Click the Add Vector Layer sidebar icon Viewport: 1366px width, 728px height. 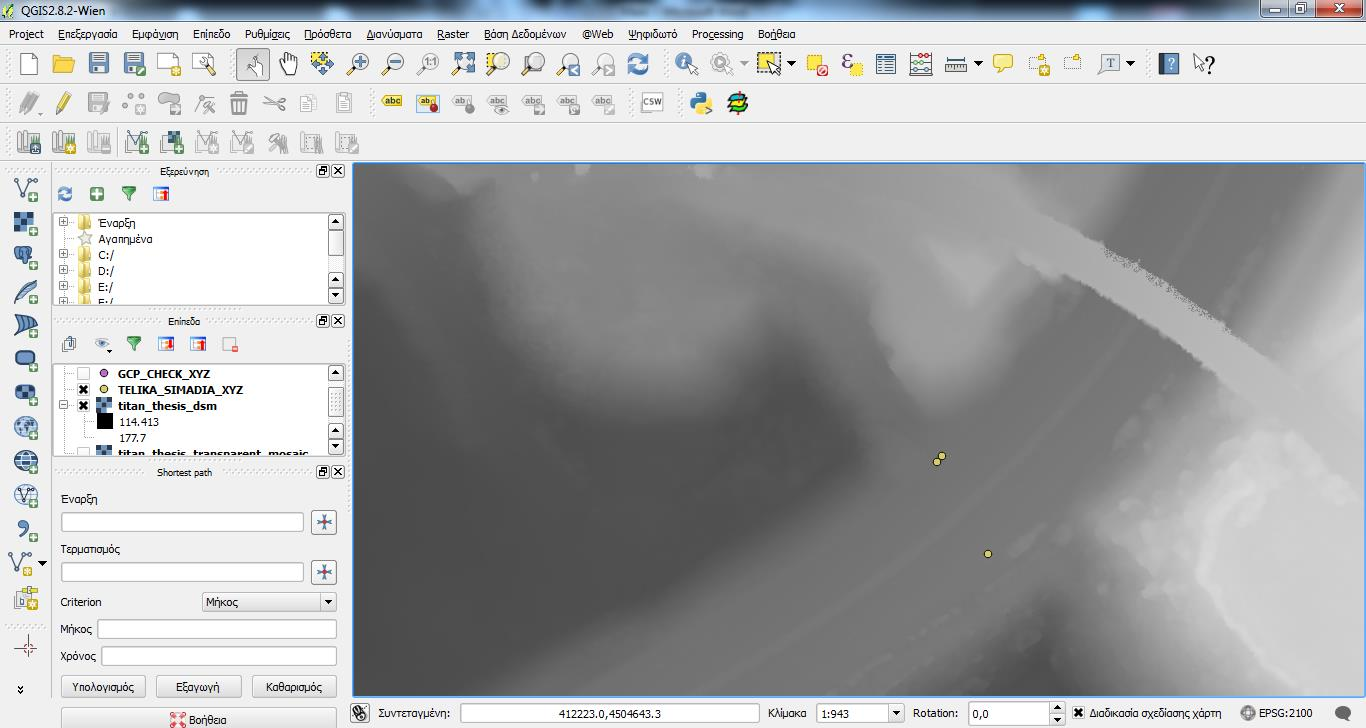pos(26,189)
